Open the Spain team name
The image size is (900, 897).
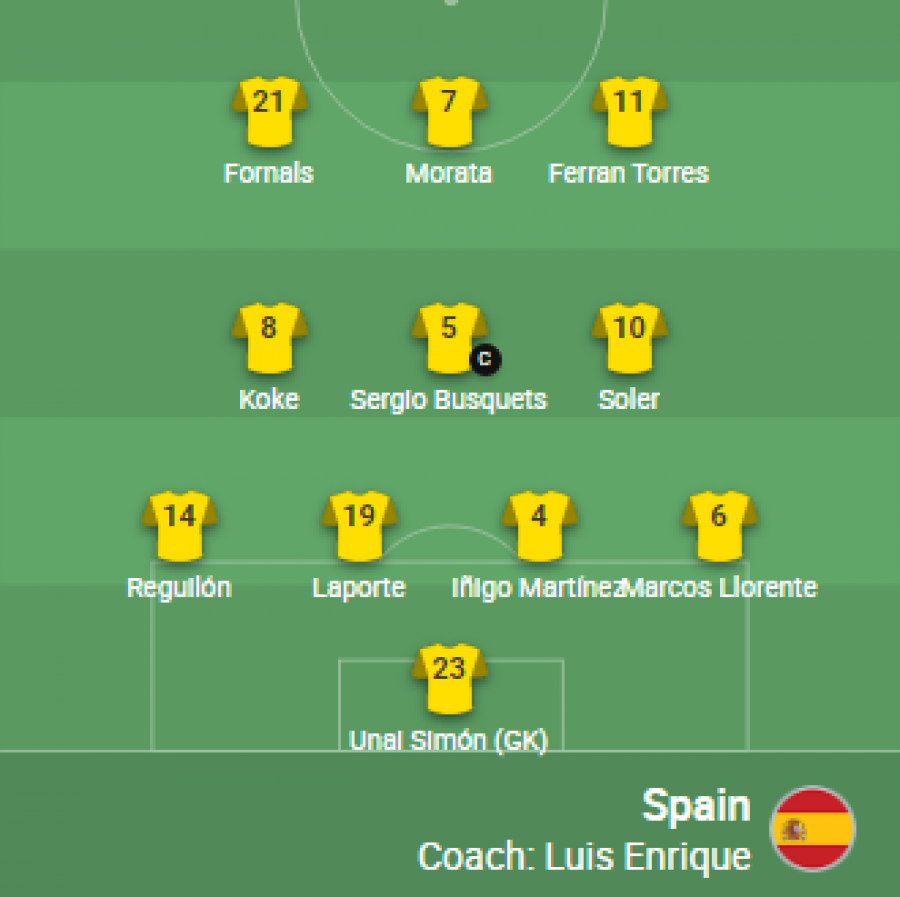pos(696,806)
